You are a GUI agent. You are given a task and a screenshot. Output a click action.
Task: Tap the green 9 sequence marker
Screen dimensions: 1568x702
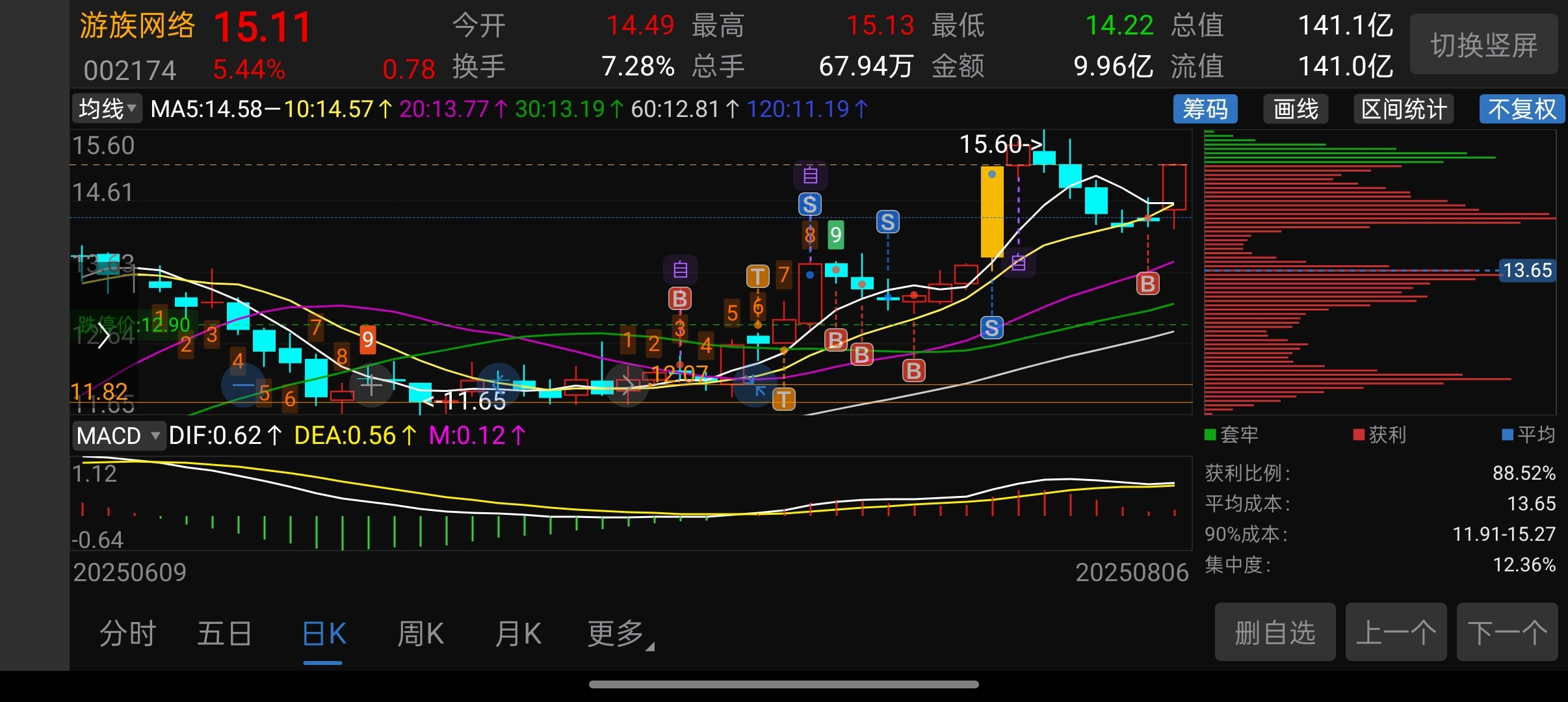point(836,235)
